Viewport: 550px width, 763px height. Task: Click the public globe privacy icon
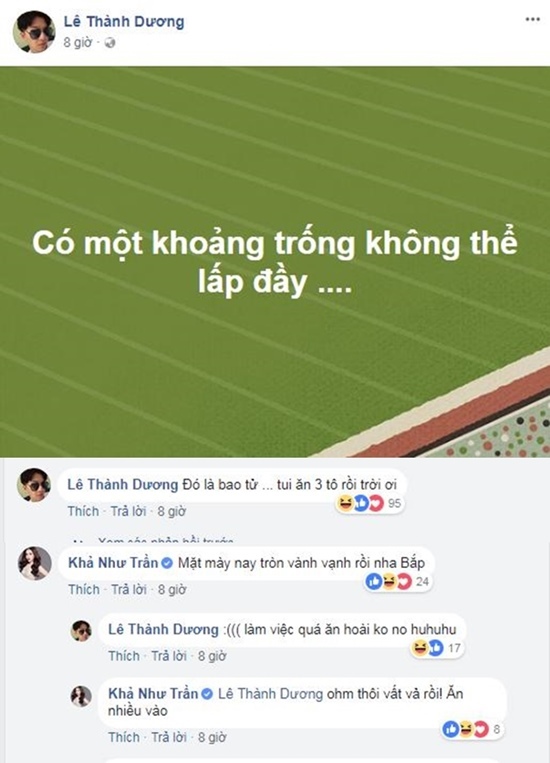(110, 43)
